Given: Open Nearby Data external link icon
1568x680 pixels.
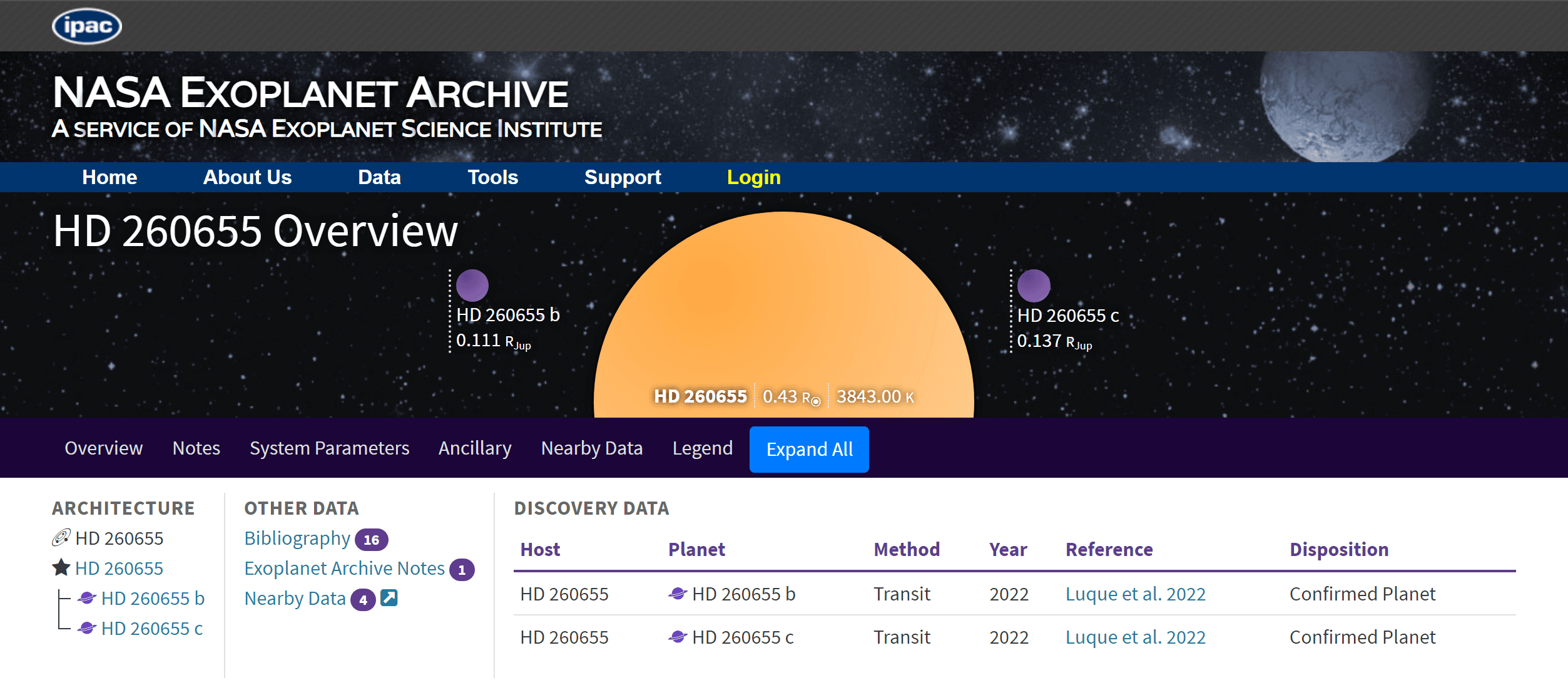Looking at the screenshot, I should click(389, 598).
